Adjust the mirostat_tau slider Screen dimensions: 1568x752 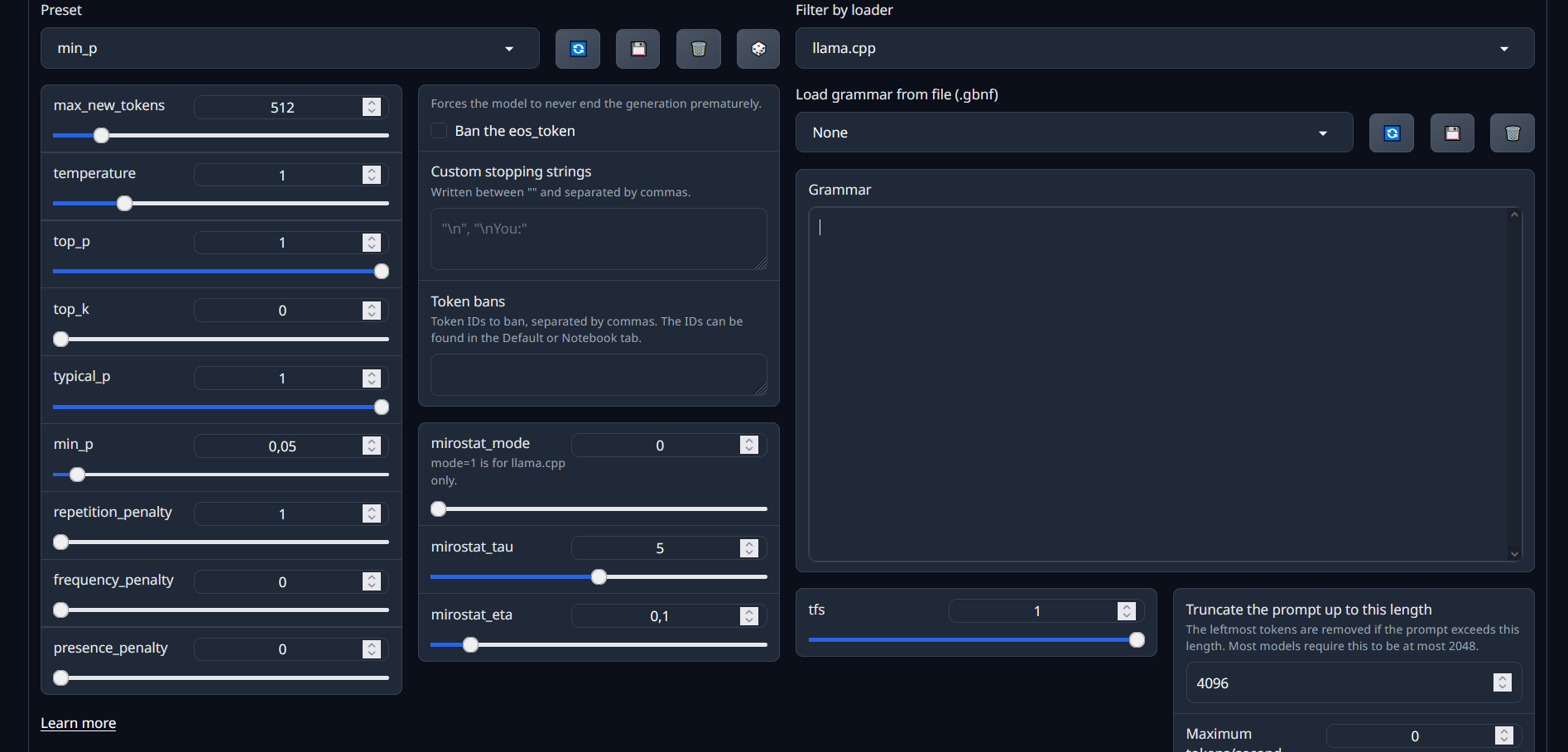coord(599,577)
